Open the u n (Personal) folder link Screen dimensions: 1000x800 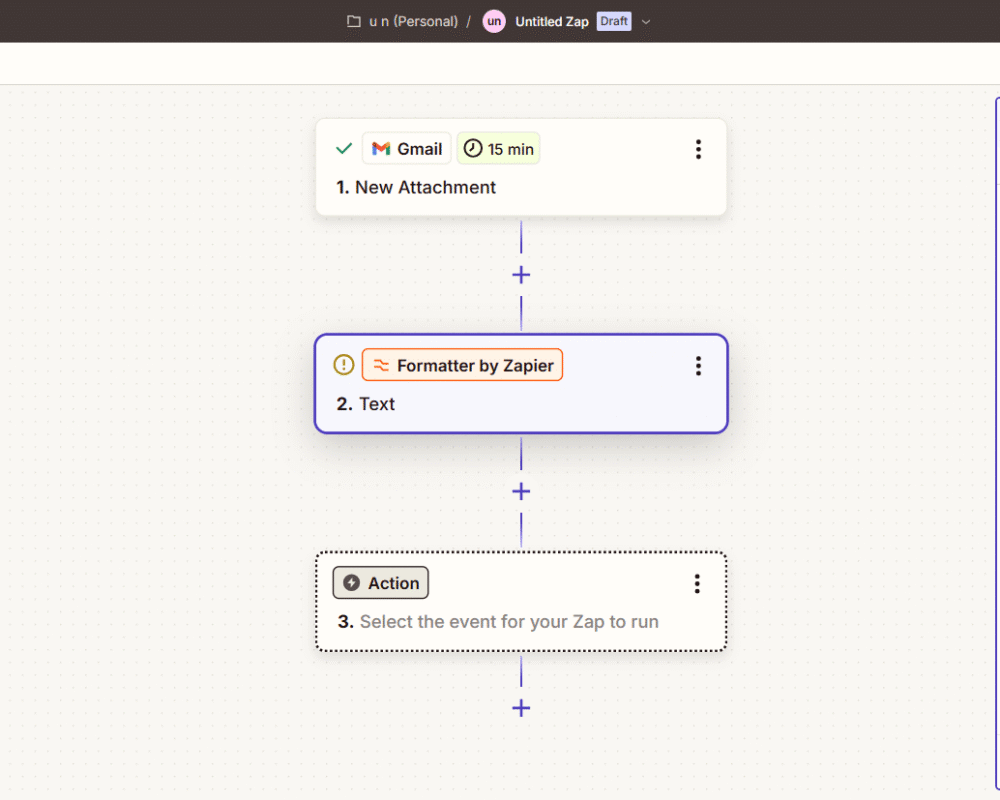click(x=413, y=22)
